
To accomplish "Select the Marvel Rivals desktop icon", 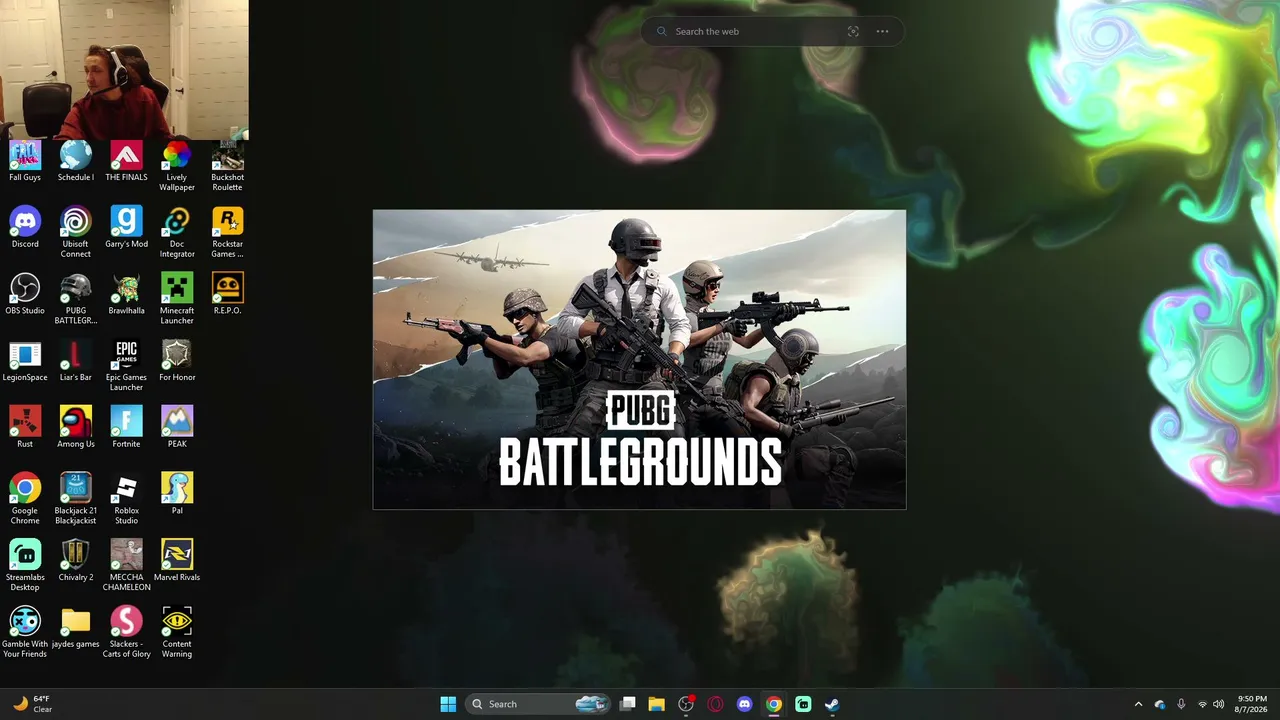I will pyautogui.click(x=177, y=562).
